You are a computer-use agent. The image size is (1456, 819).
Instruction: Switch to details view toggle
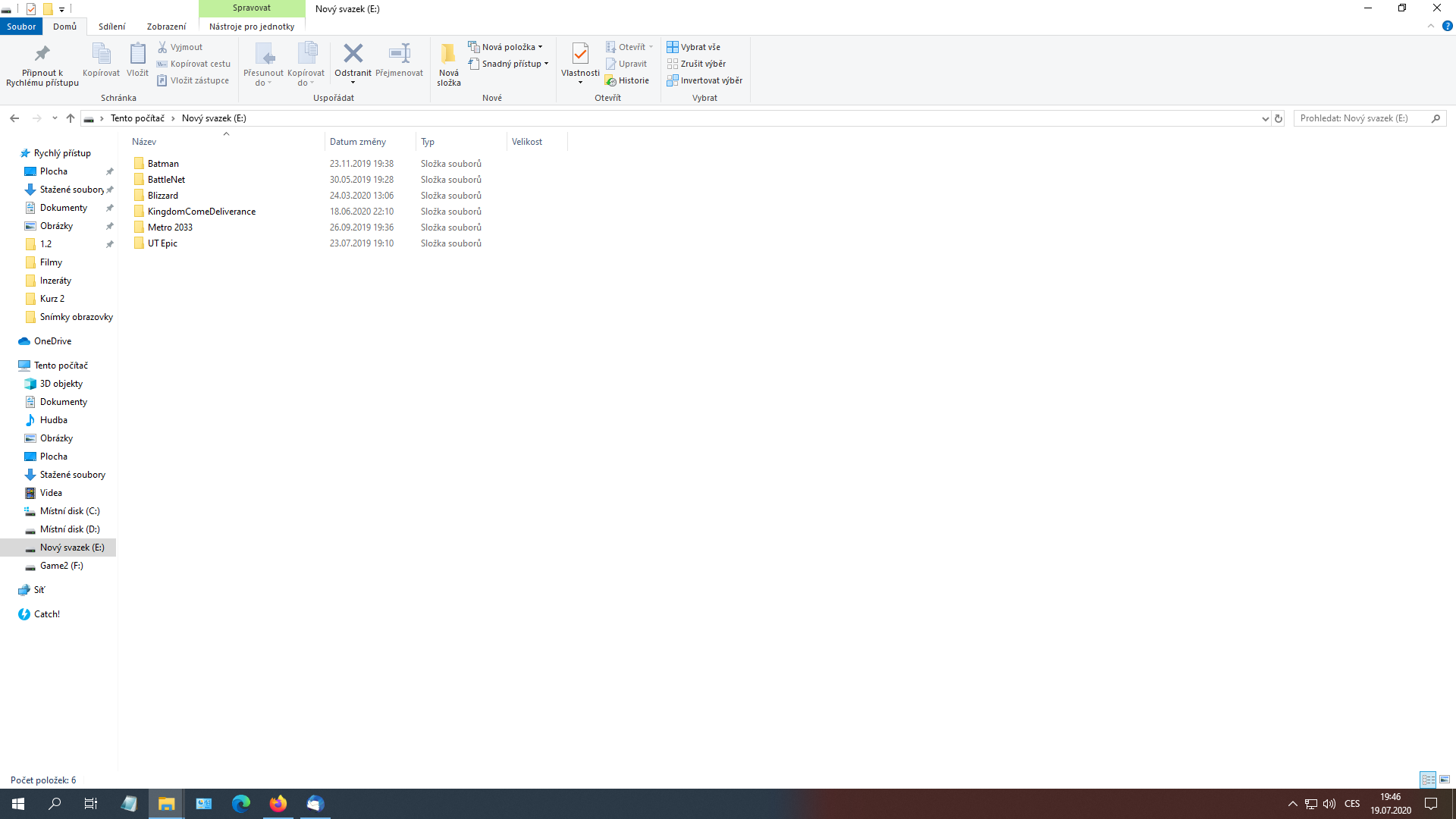1428,780
